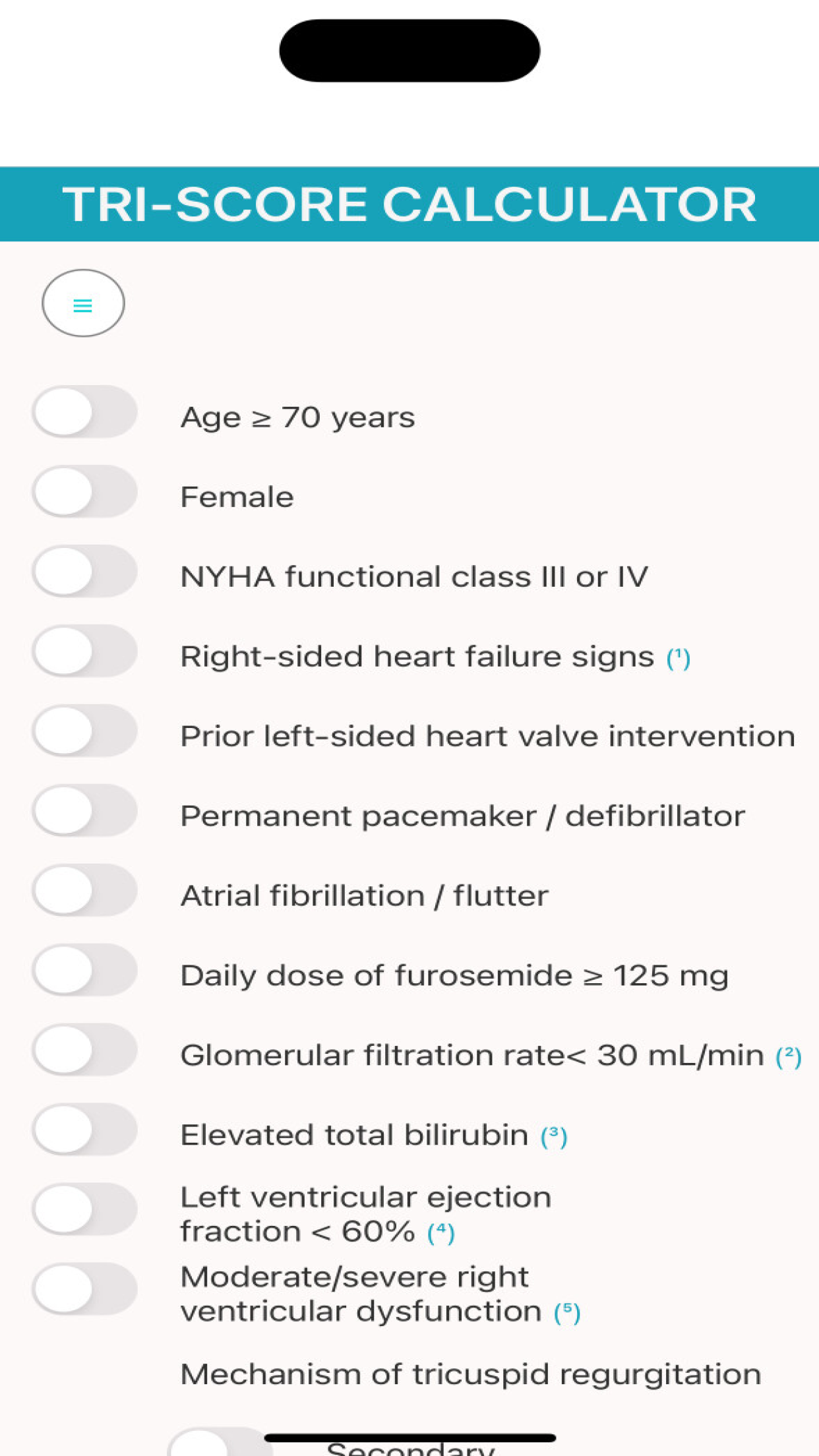
Task: Turn on Glomerular filtration rate < 30 switch
Action: pos(84,1050)
